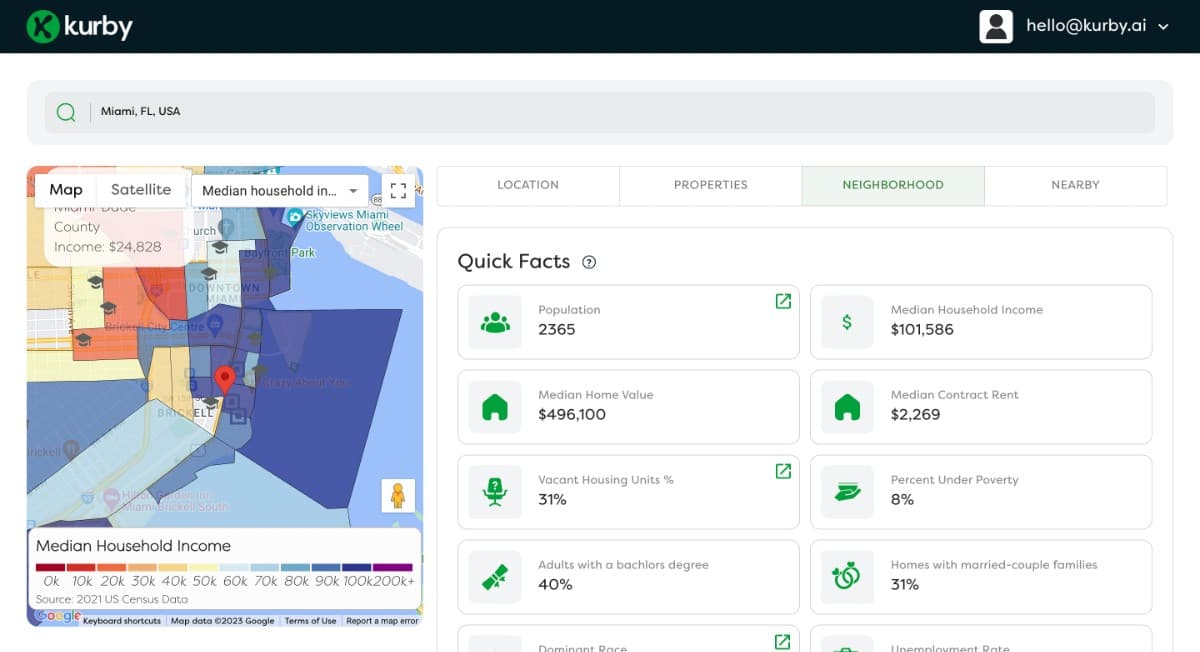Select the Neighborhood tab
The image size is (1200, 652).
tap(893, 185)
